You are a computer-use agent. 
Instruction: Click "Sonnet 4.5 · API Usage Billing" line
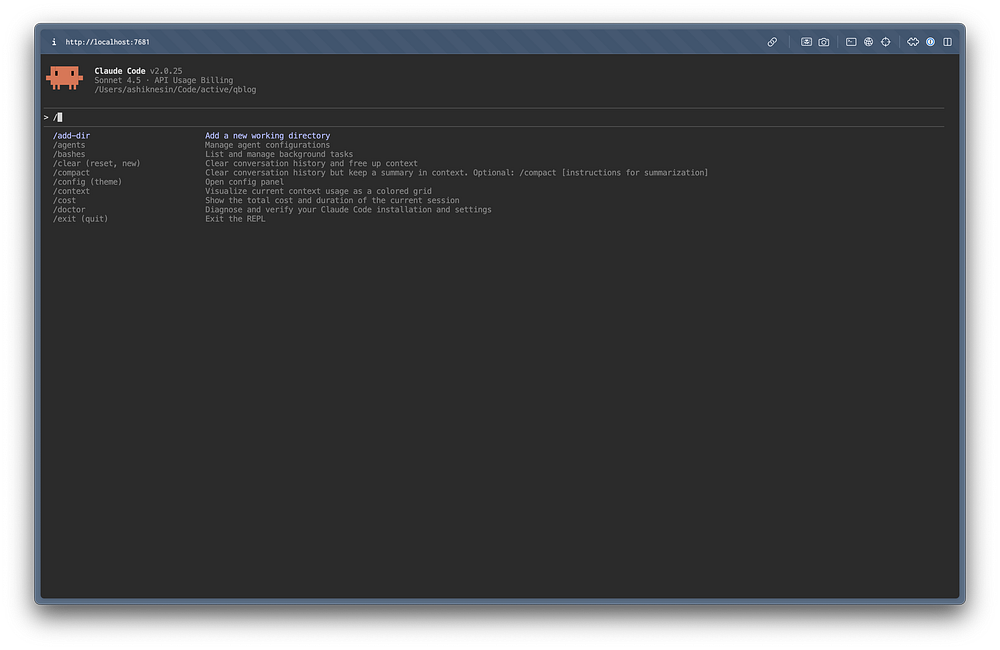tap(164, 80)
